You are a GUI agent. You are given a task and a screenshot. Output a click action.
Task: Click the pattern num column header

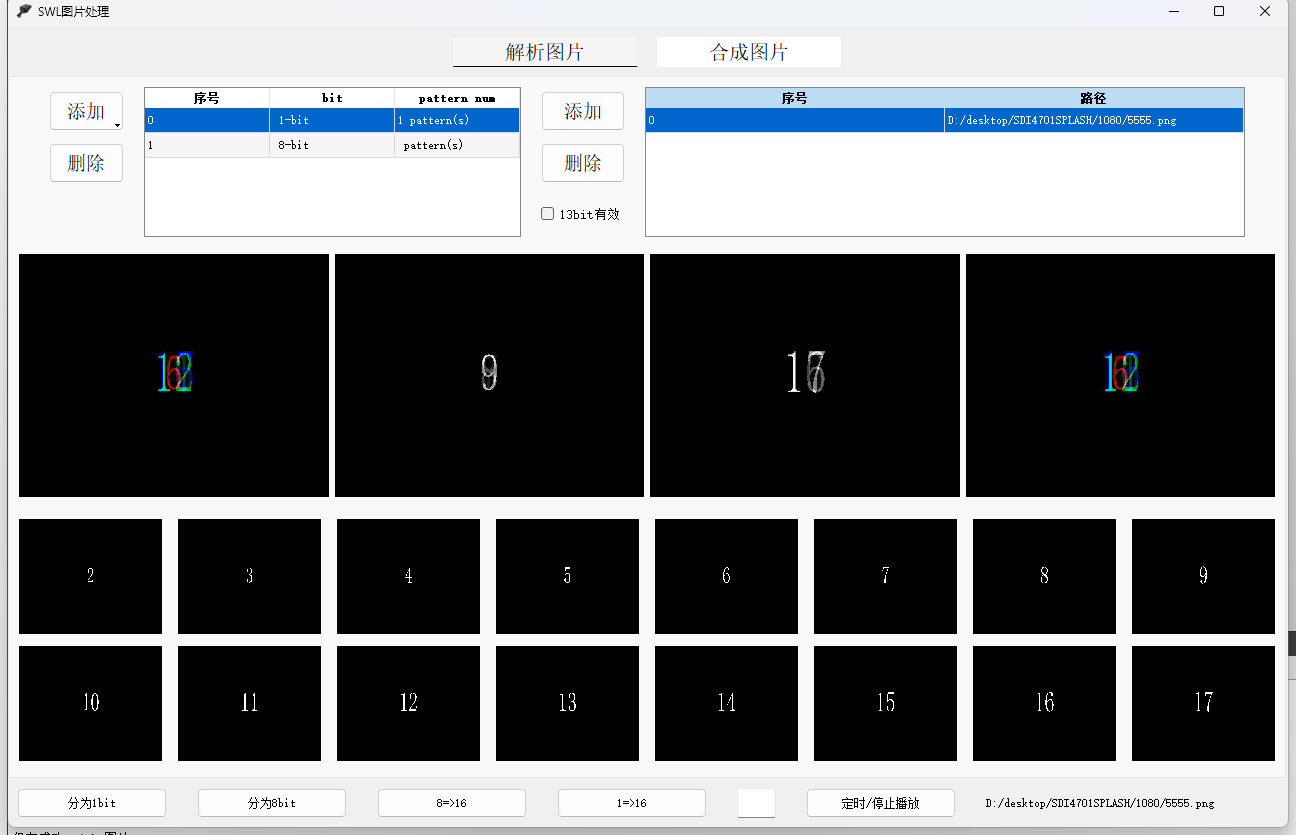tap(457, 98)
